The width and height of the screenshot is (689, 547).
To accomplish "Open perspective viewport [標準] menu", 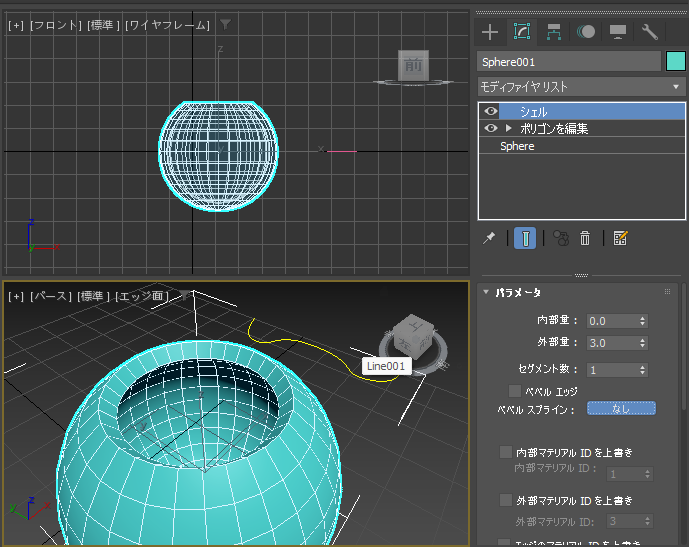I will (93, 297).
